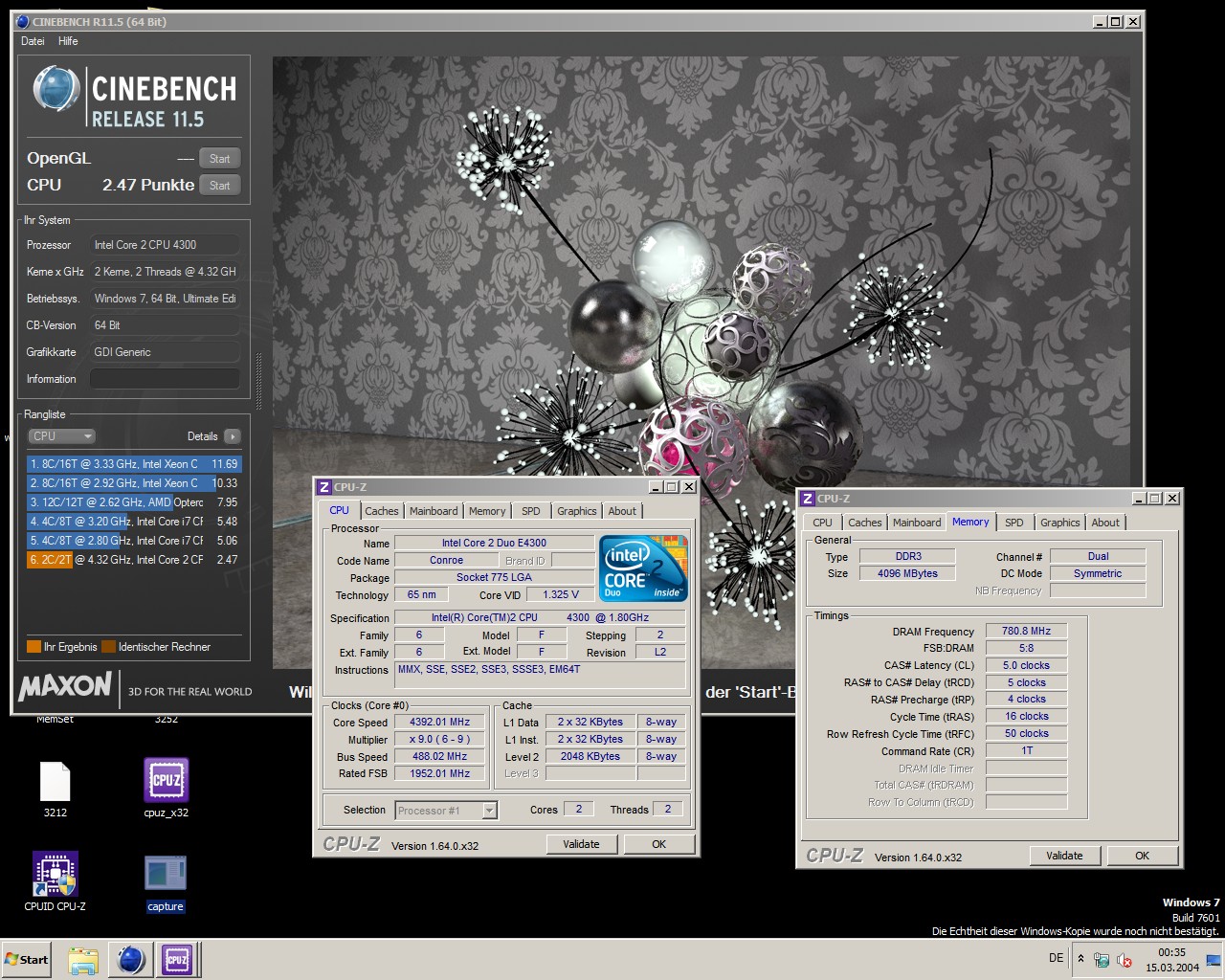This screenshot has width=1225, height=980.
Task: Click OK in CPU-Z Memory window
Action: click(1142, 856)
